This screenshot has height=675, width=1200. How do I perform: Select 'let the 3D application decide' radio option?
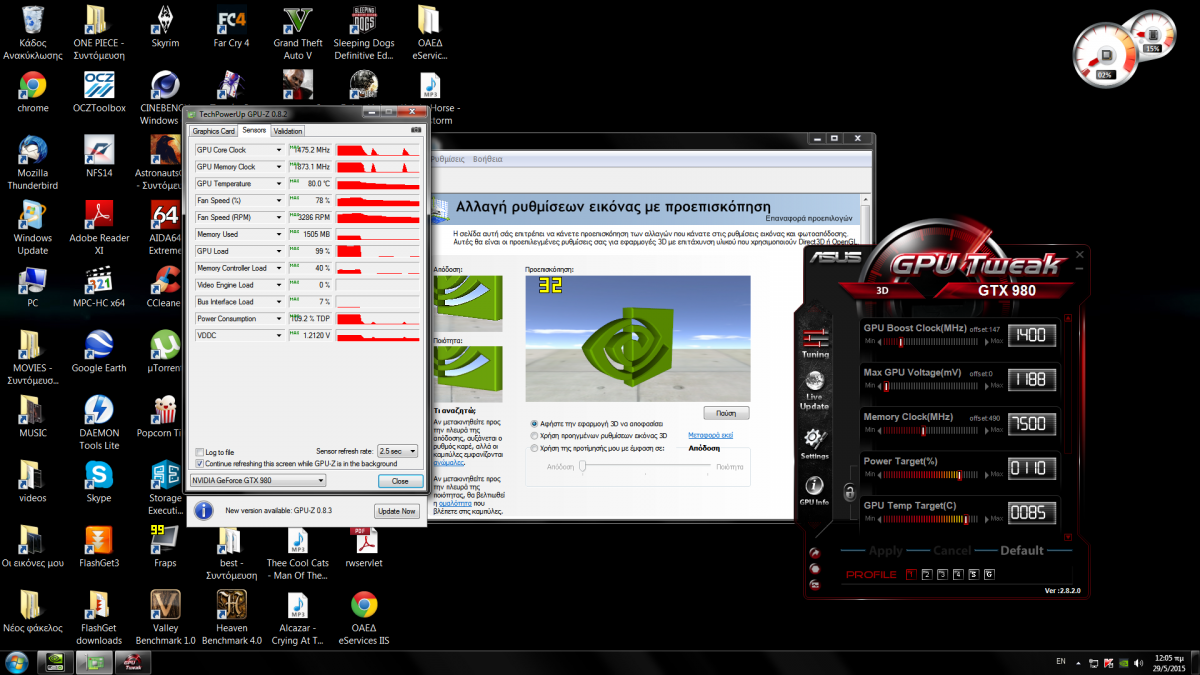pyautogui.click(x=535, y=424)
